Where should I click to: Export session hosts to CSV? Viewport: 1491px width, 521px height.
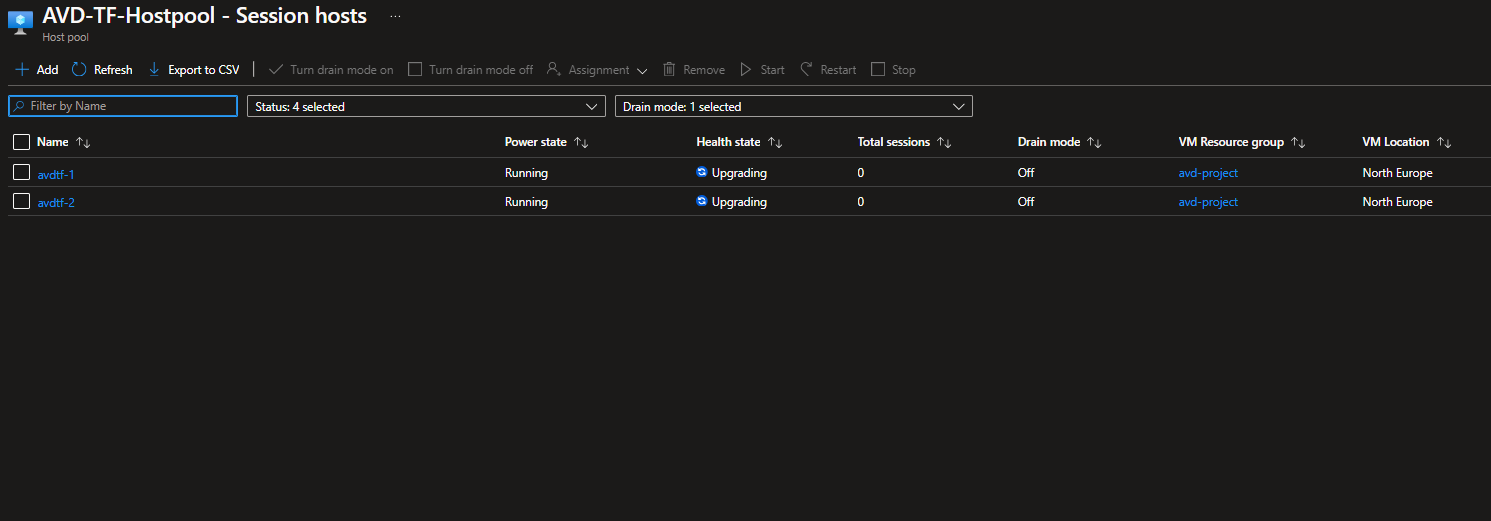pos(194,70)
